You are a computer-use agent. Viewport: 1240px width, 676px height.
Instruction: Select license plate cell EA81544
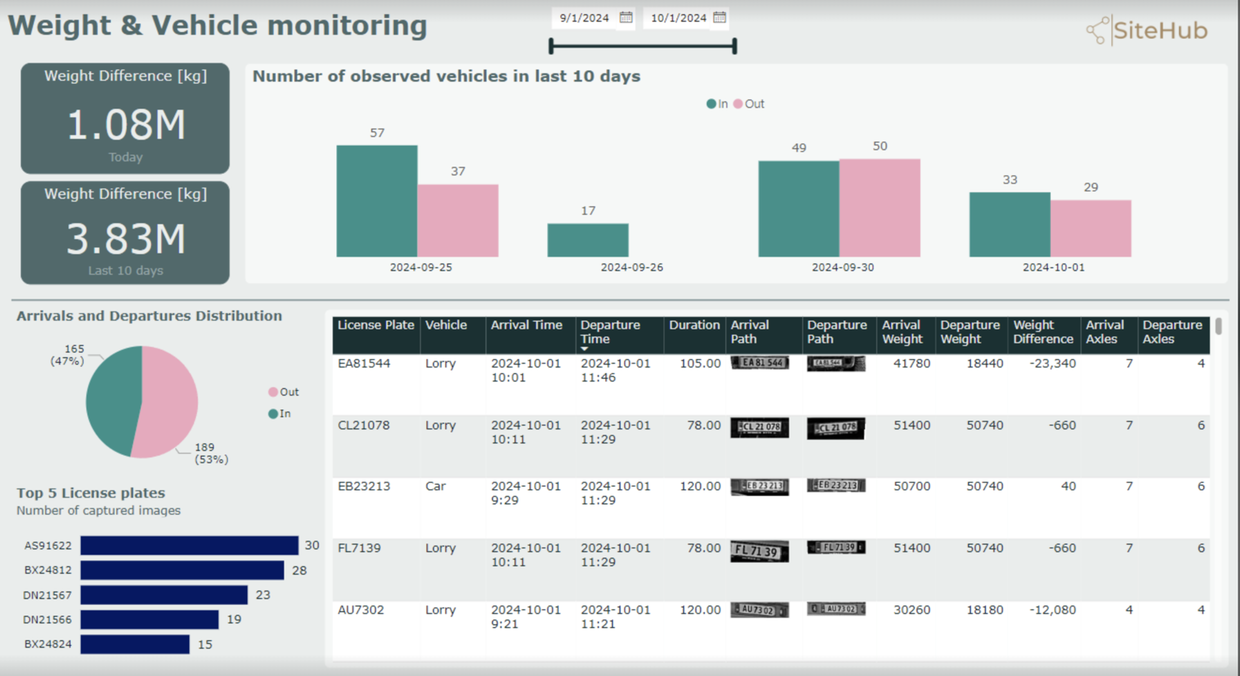tap(364, 364)
